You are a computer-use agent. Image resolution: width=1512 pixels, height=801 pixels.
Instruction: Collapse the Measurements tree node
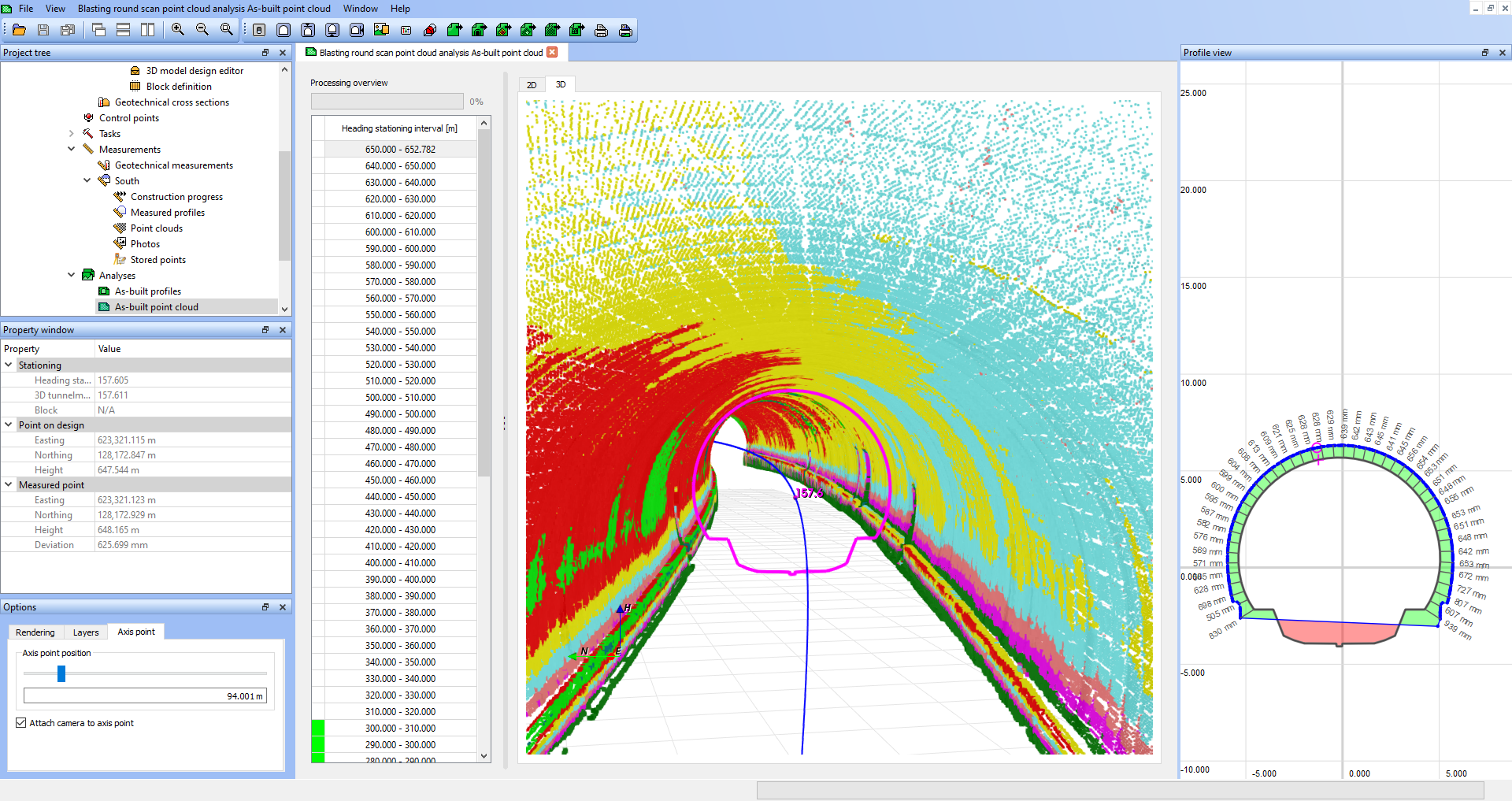pyautogui.click(x=72, y=149)
